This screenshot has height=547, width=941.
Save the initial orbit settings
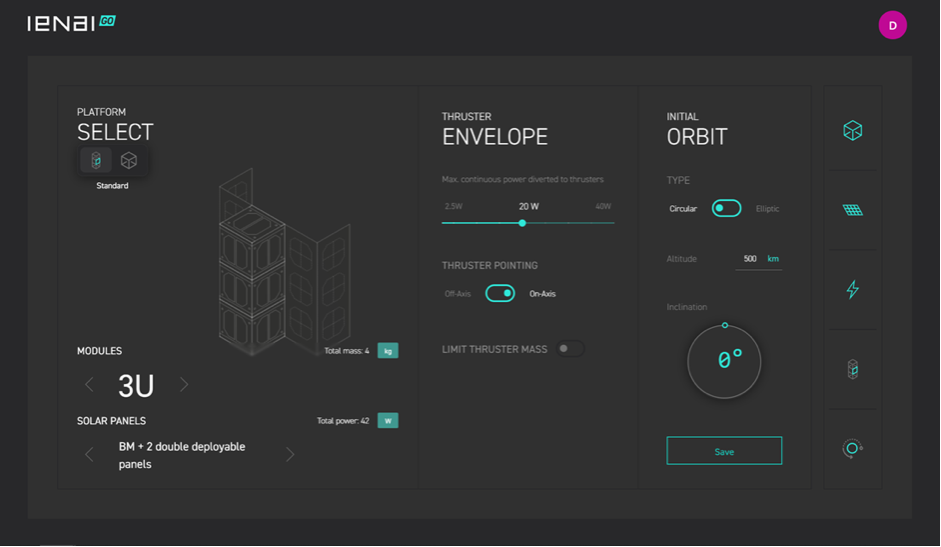tap(724, 451)
